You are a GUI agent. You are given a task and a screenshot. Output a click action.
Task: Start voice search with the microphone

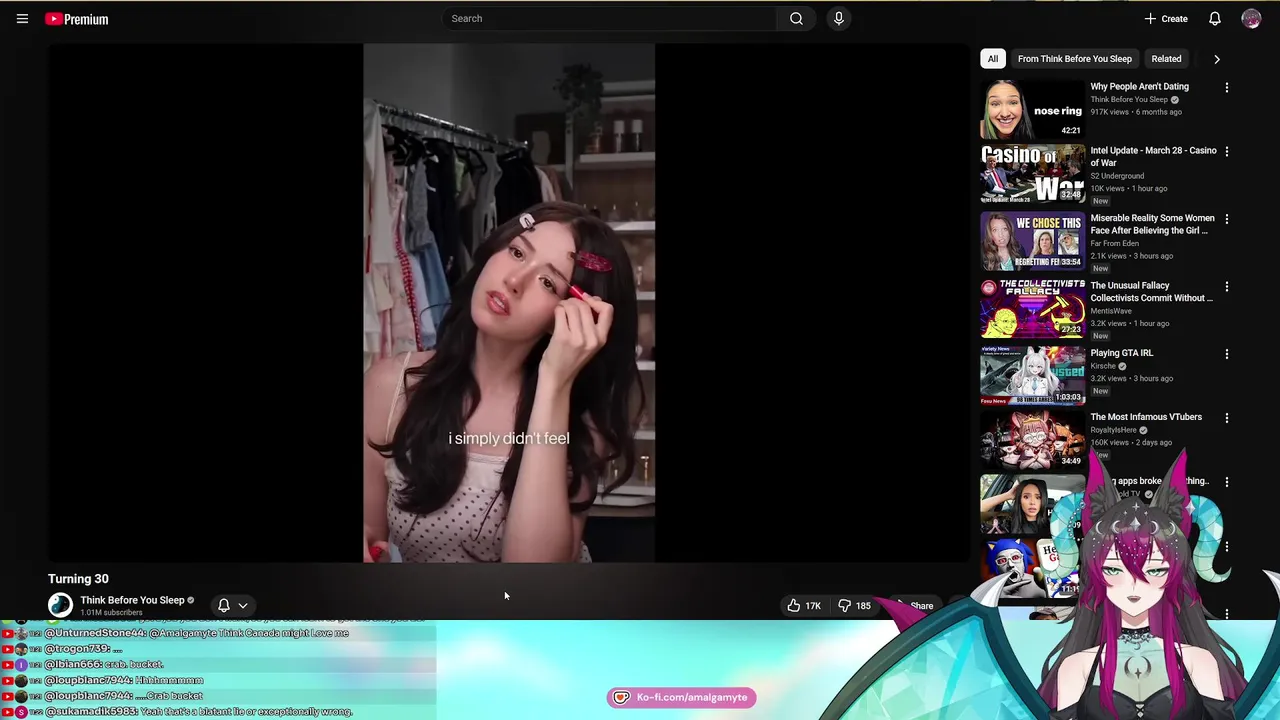pos(839,18)
